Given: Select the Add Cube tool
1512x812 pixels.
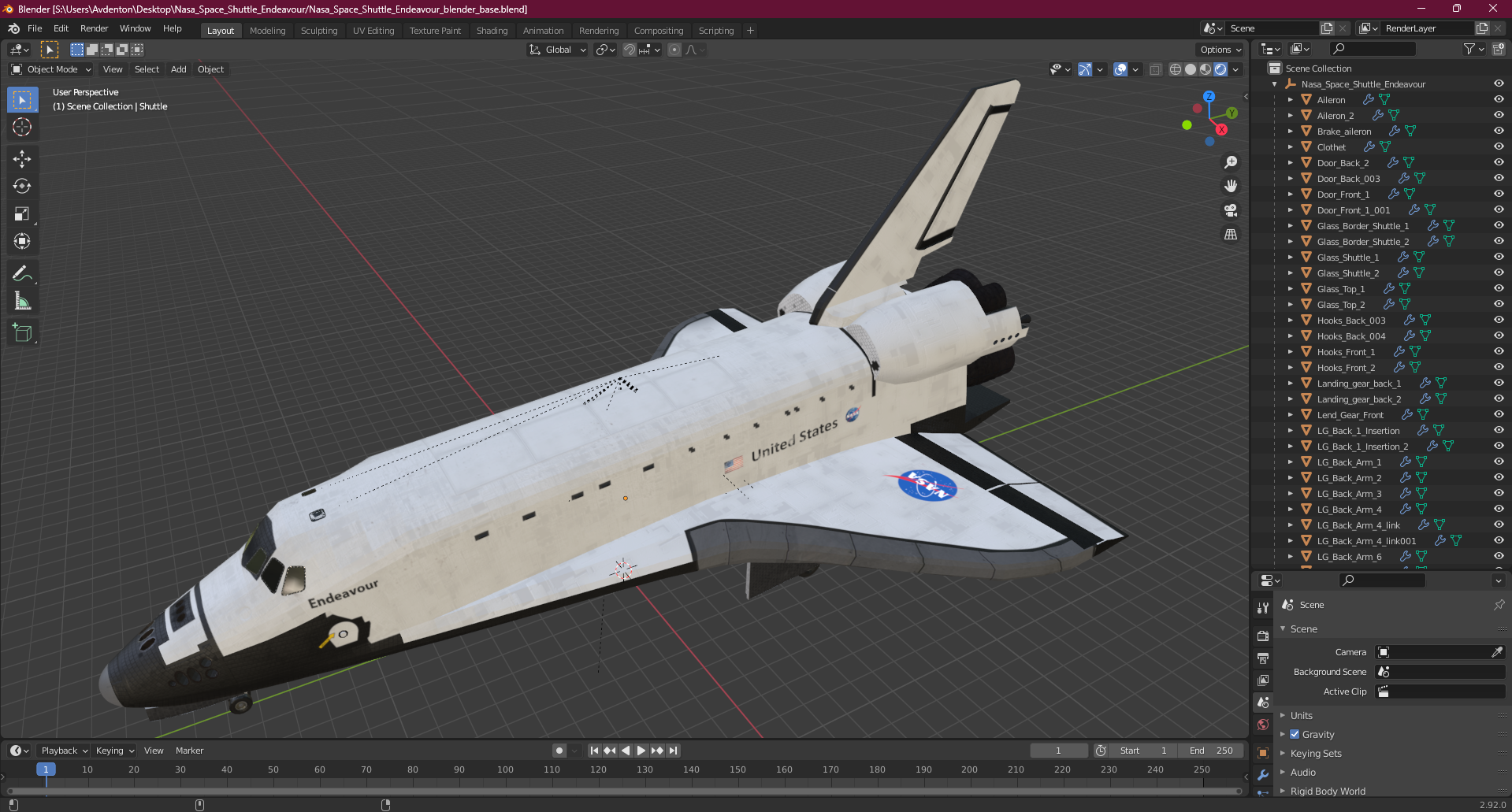Looking at the screenshot, I should click(x=22, y=334).
